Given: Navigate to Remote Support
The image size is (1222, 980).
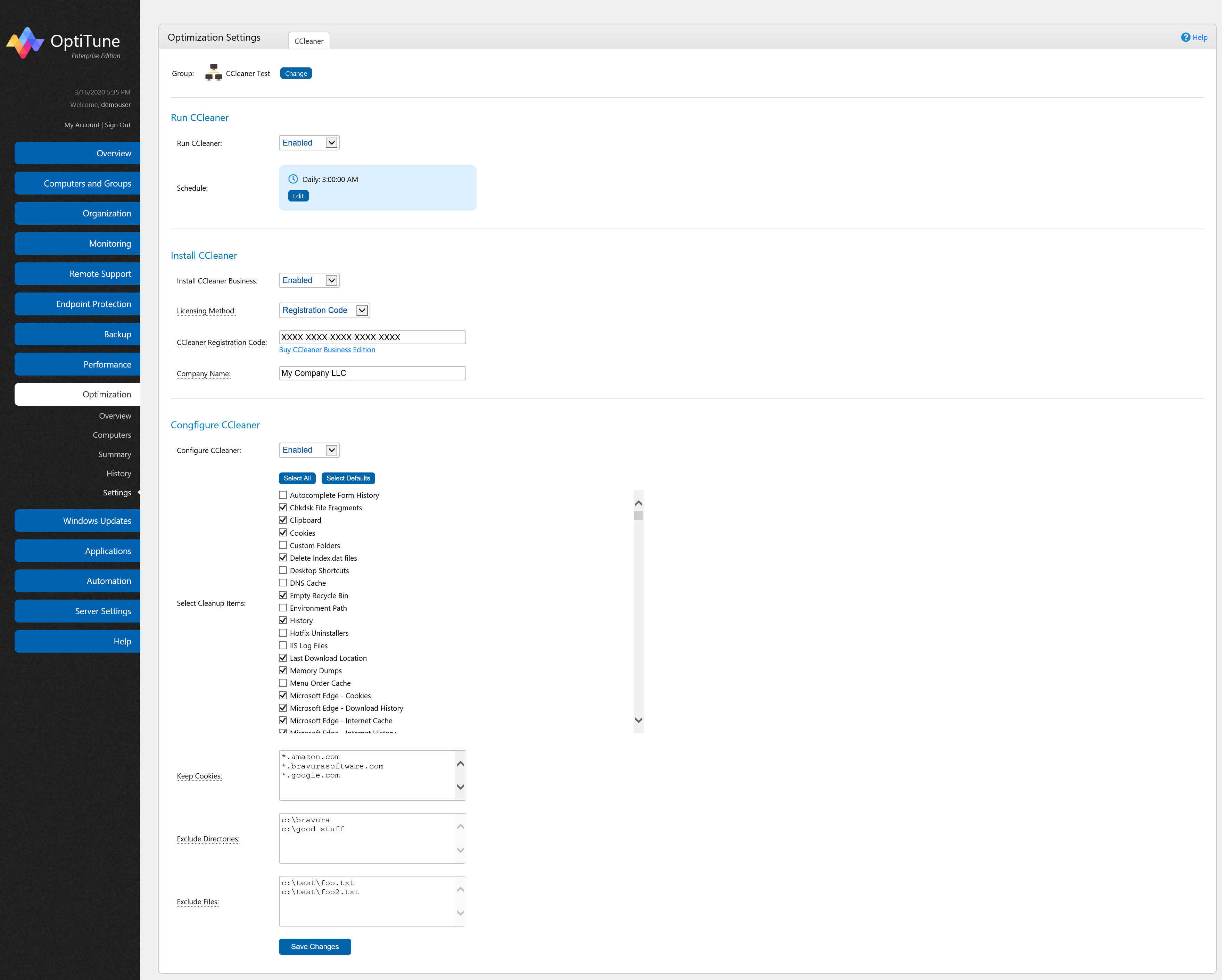Looking at the screenshot, I should (78, 274).
